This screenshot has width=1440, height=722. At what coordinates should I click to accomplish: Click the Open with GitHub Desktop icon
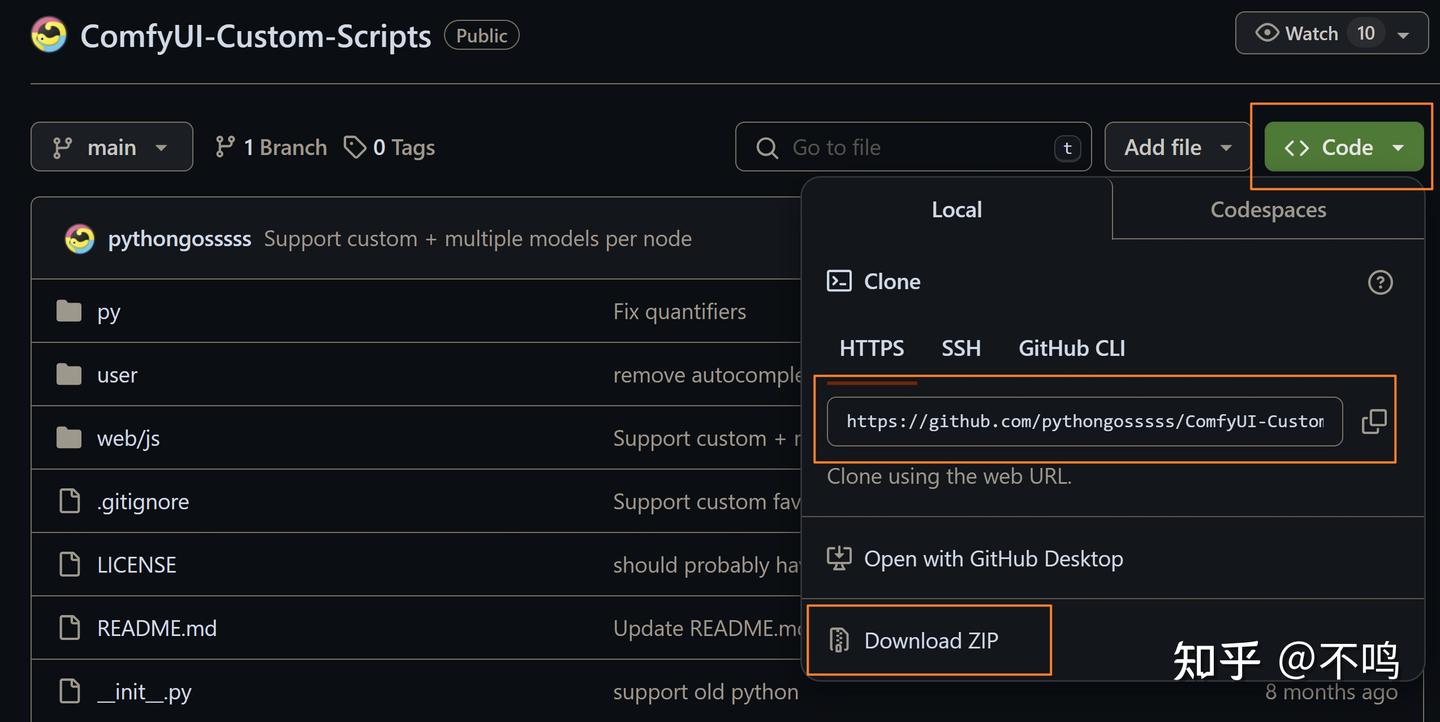click(x=839, y=558)
